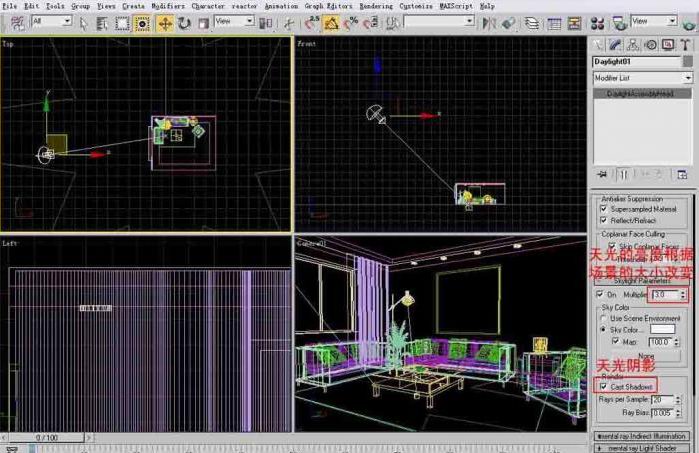
Task: Select the Use Scene Environment radio button
Action: 603,317
